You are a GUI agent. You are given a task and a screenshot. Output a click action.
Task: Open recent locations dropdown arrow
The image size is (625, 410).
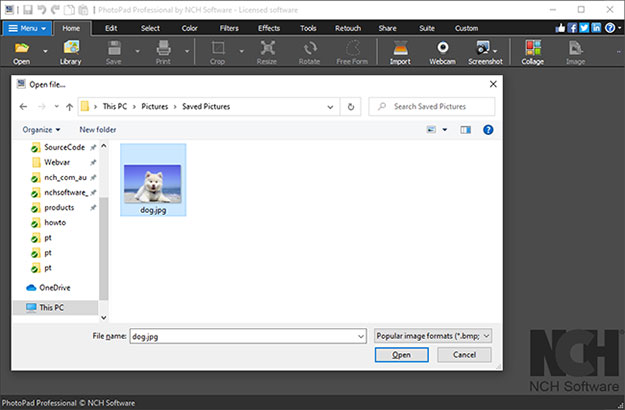56,106
